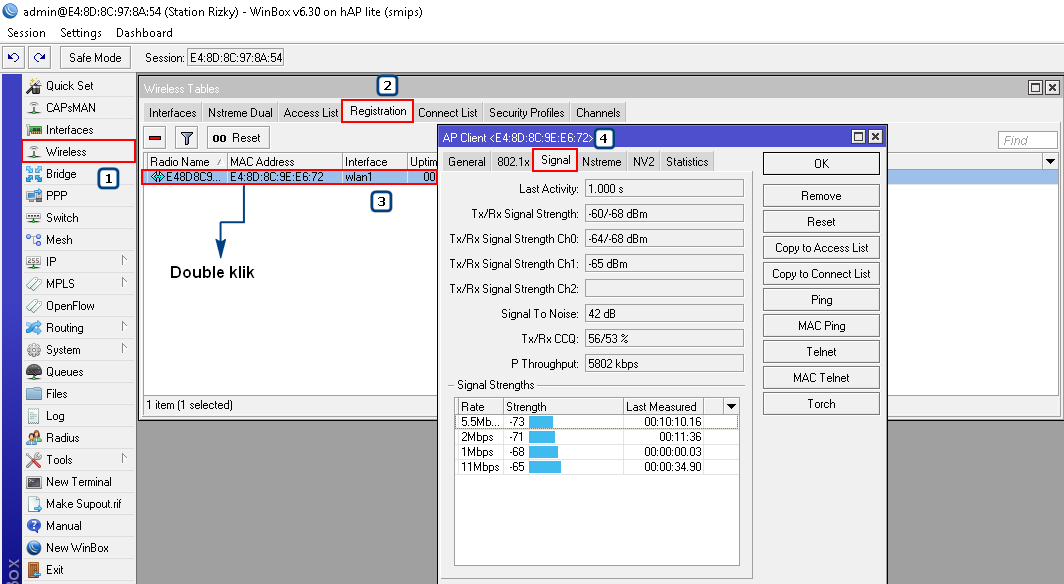This screenshot has height=584, width=1064.
Task: Click Remove button in AP Client
Action: click(x=821, y=196)
